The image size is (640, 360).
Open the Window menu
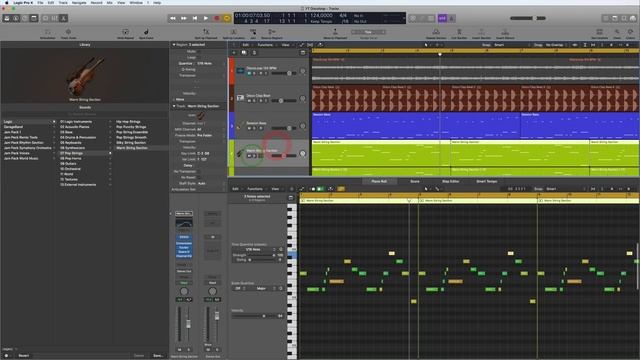coord(136,2)
